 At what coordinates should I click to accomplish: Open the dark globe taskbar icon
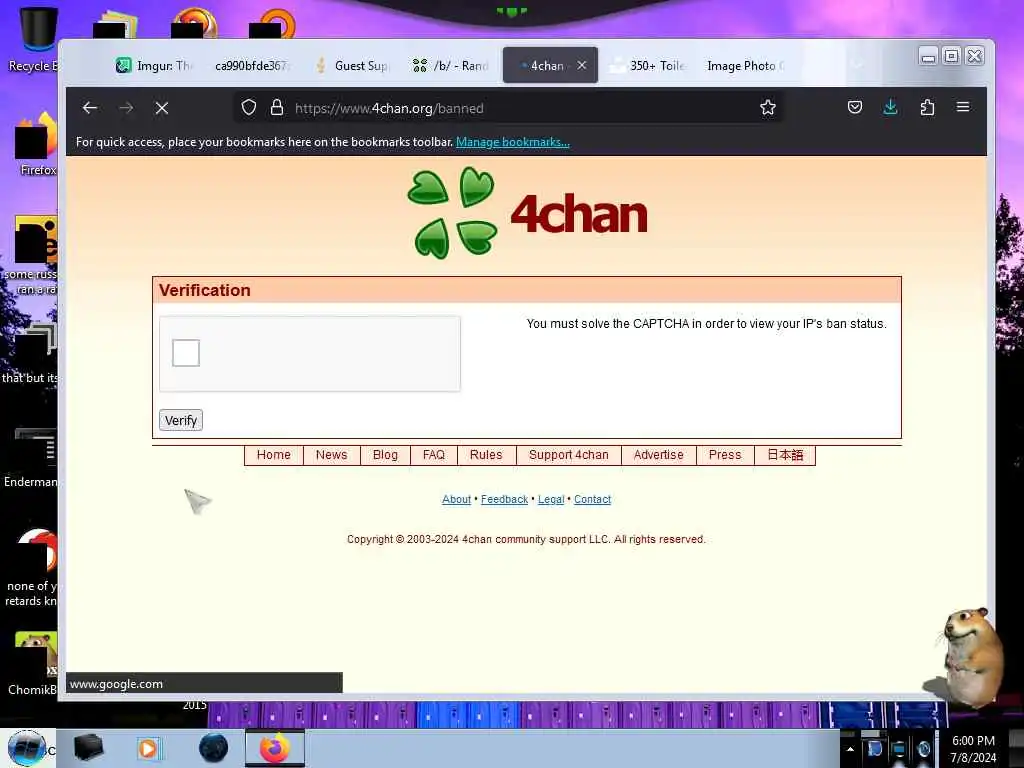click(x=214, y=748)
